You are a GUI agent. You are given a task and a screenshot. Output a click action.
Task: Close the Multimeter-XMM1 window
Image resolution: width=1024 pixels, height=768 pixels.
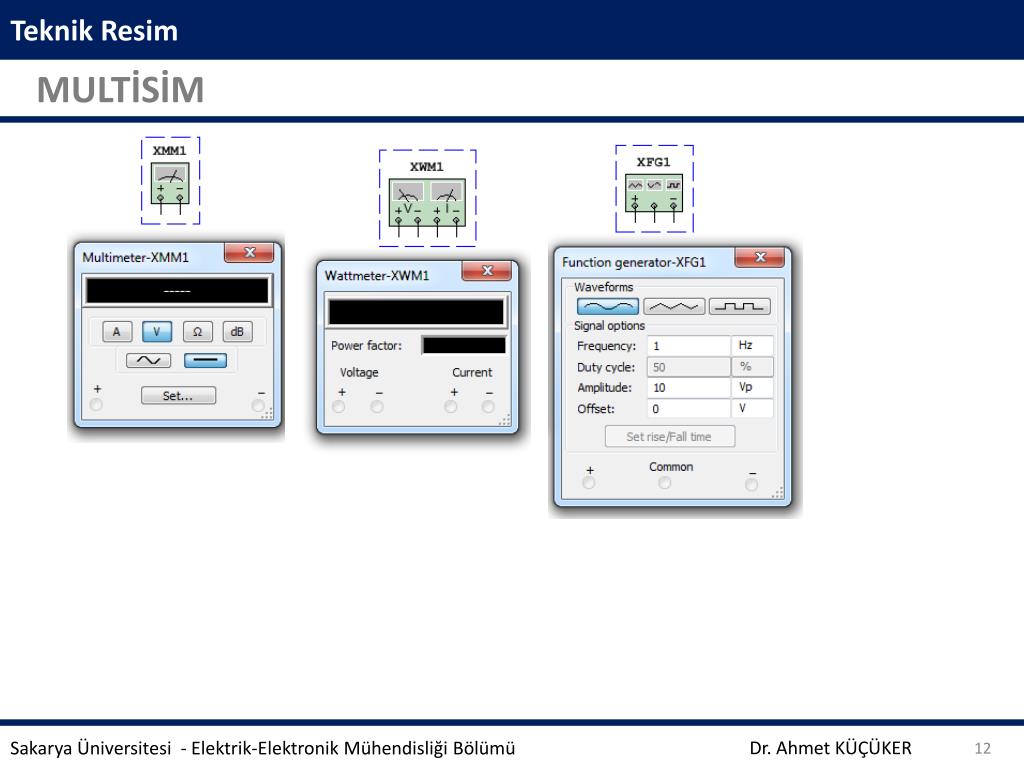[249, 253]
